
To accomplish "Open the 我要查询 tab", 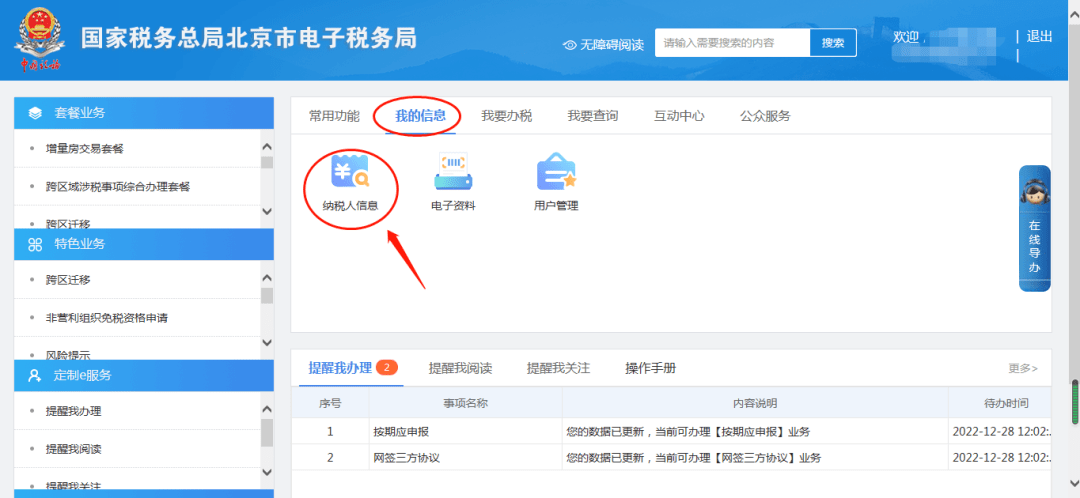I will pos(592,116).
